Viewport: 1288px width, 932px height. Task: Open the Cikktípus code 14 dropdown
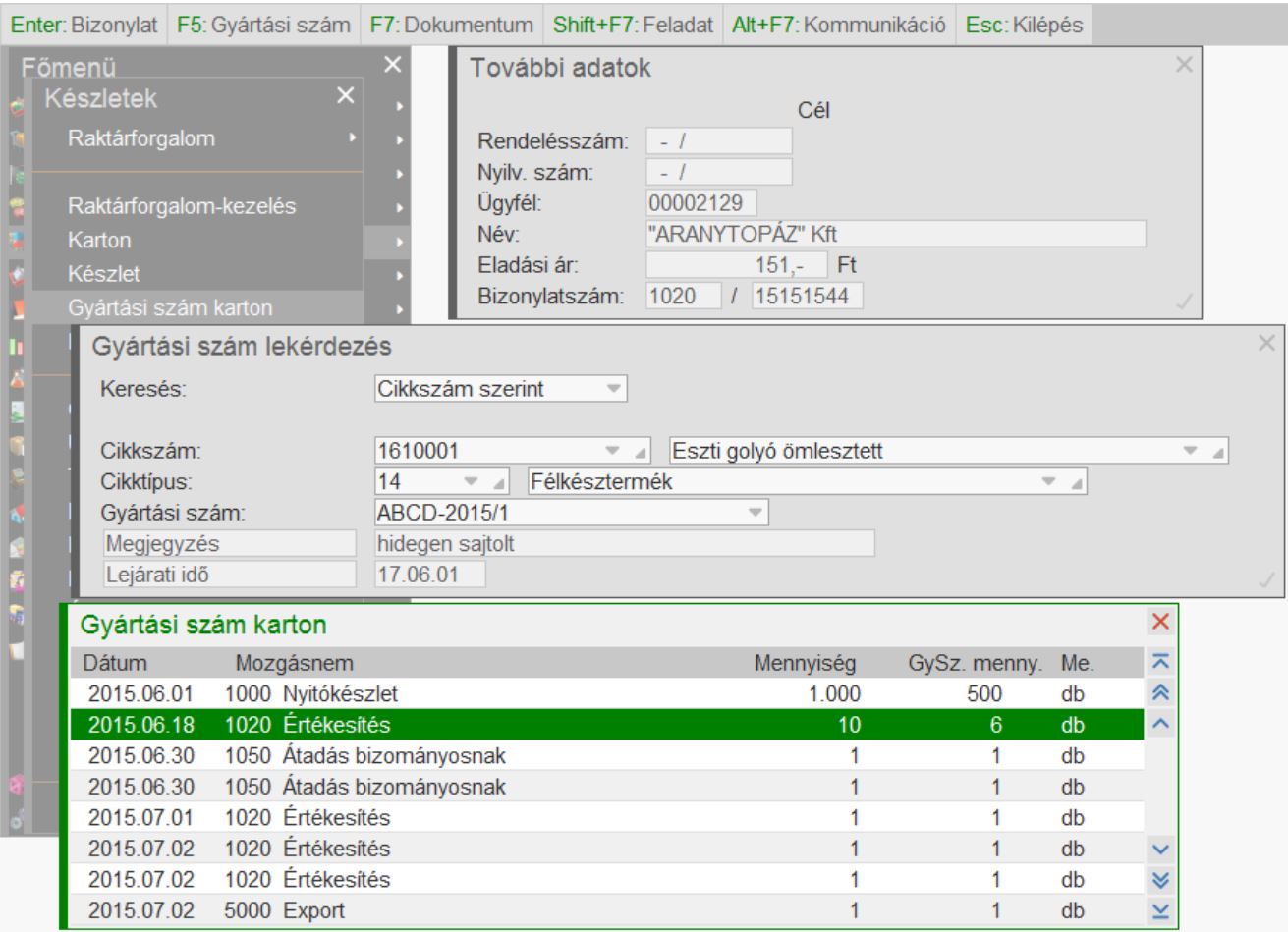(470, 483)
